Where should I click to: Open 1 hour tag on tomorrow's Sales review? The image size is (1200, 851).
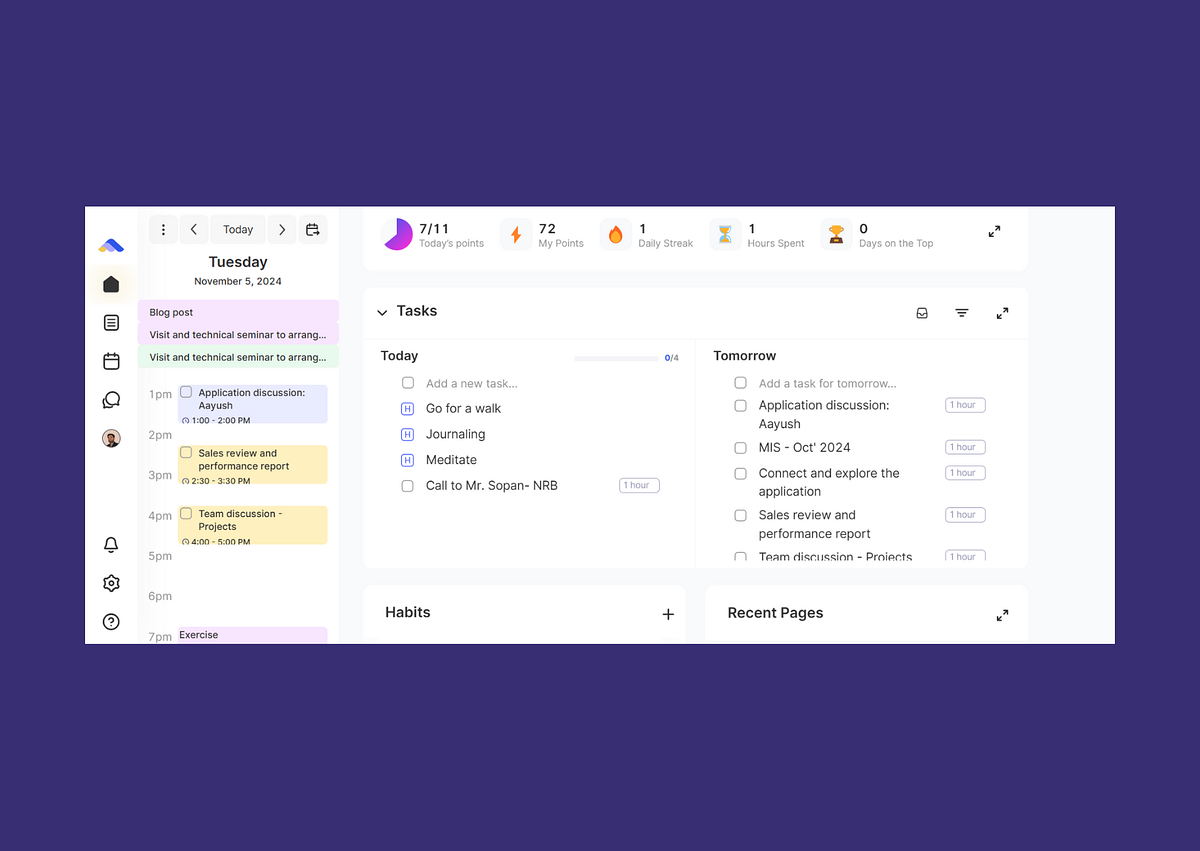965,515
